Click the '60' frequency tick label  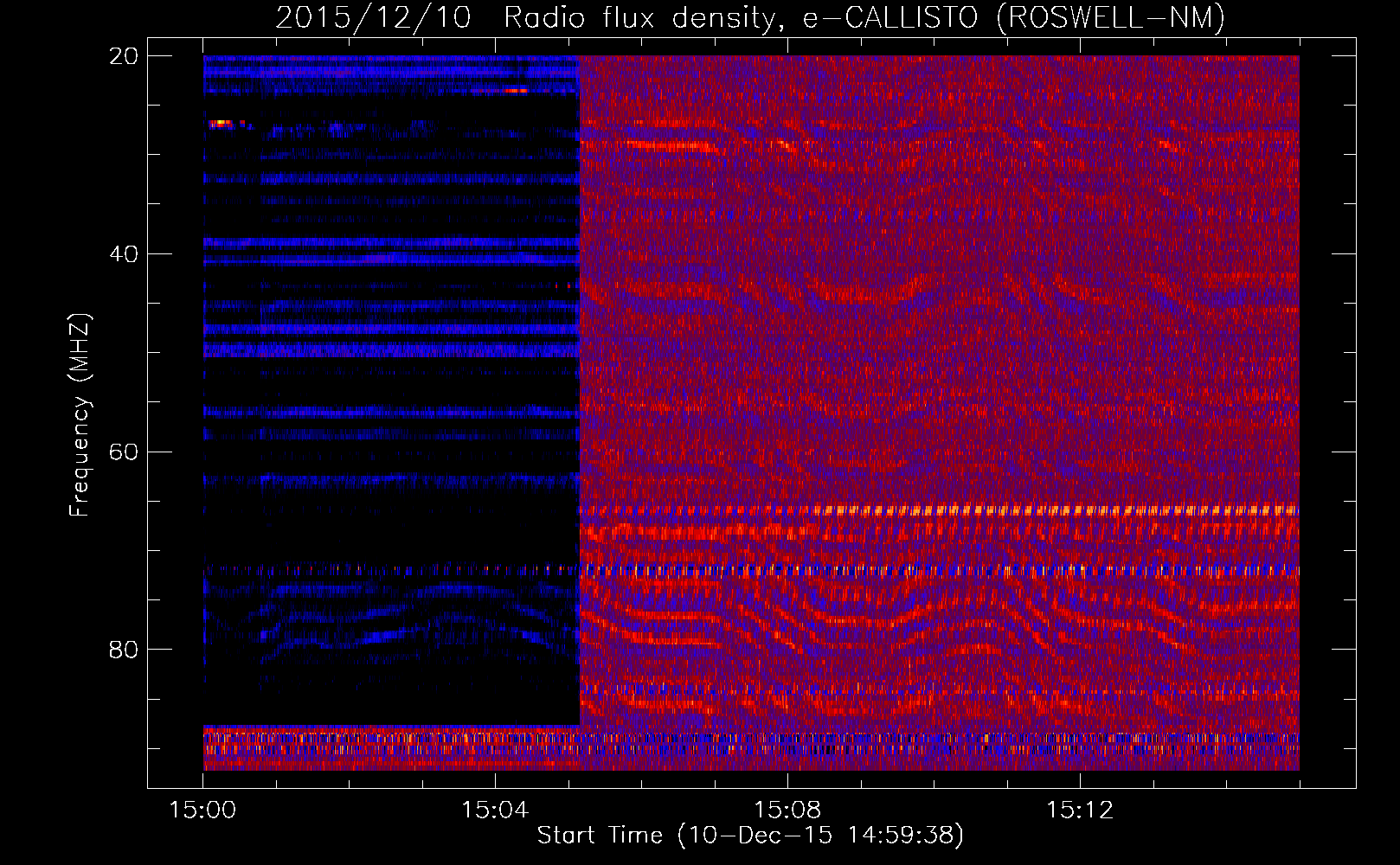point(123,452)
